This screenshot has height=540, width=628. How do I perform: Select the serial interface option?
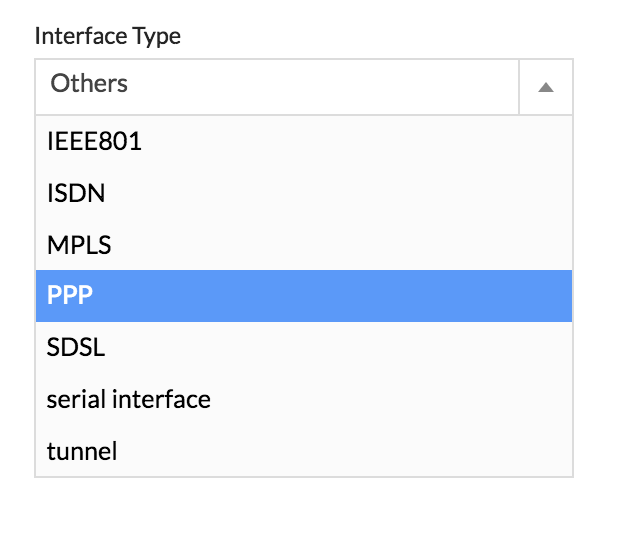pos(128,400)
